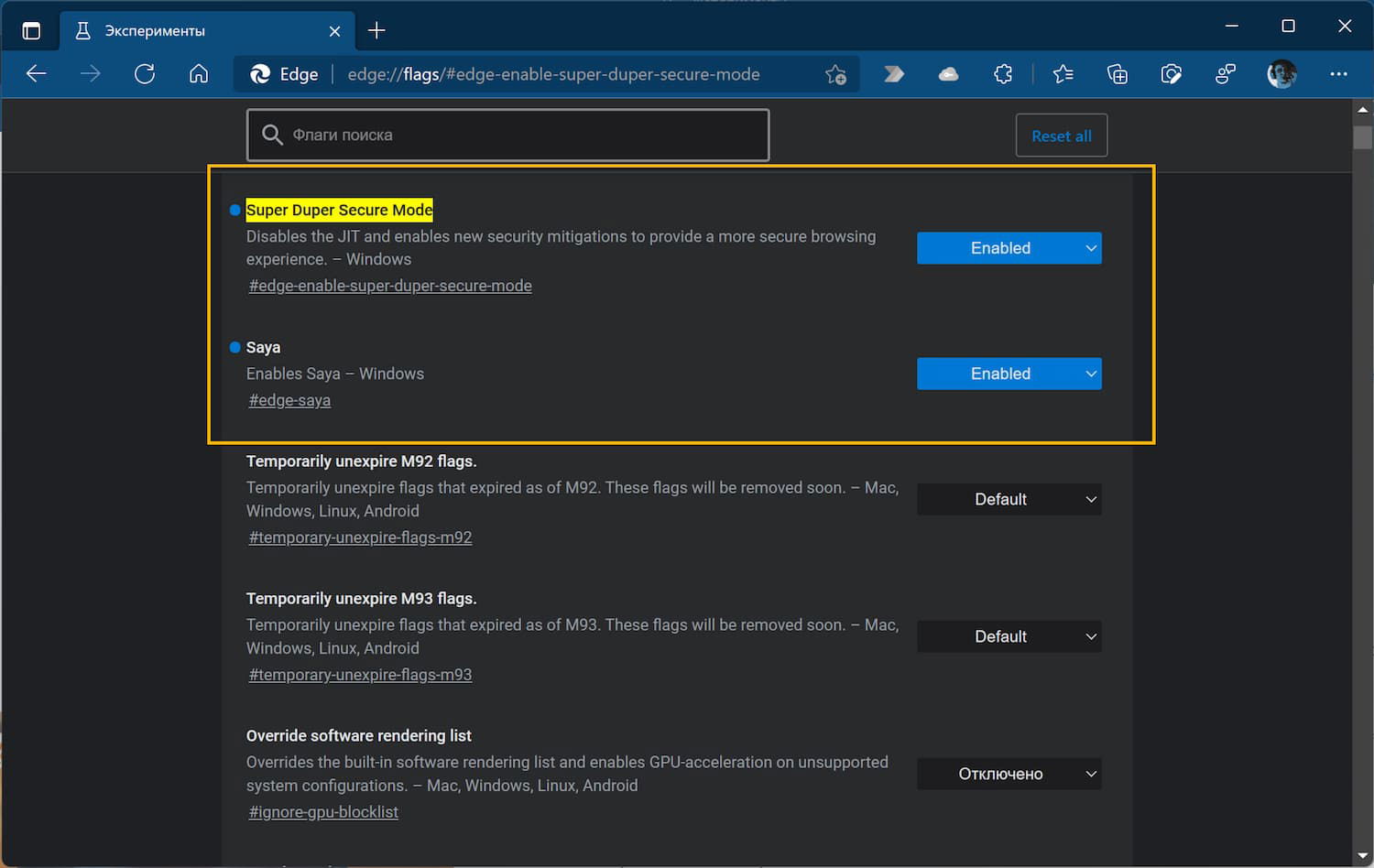Open Override software rendering list dropdown

pyautogui.click(x=1009, y=774)
